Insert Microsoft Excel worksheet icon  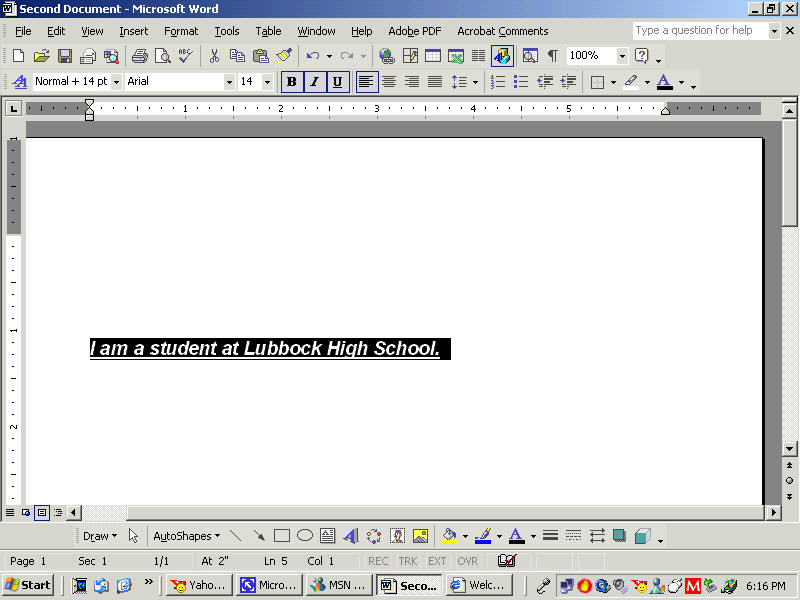456,56
